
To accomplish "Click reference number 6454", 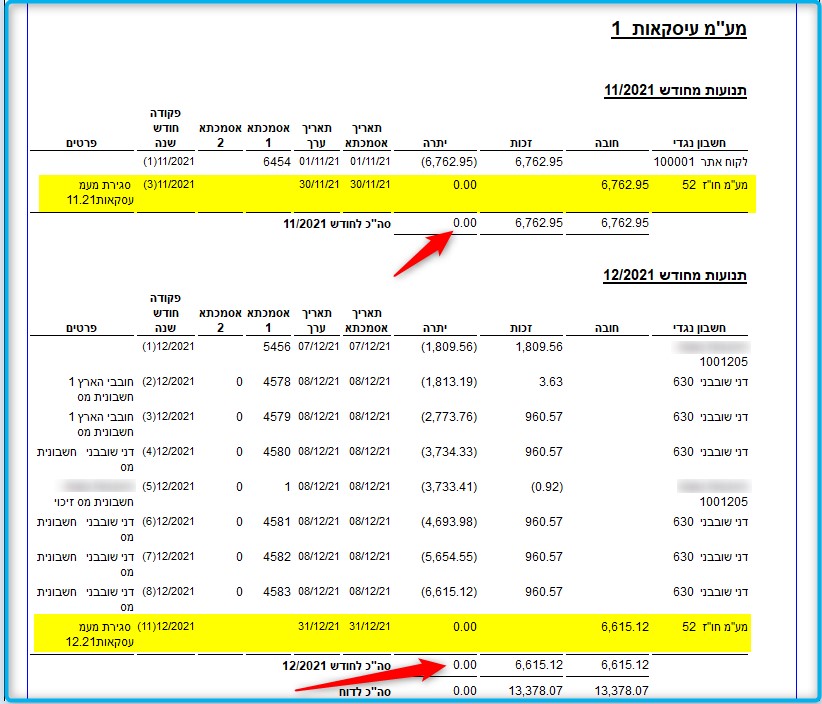I will 276,161.
